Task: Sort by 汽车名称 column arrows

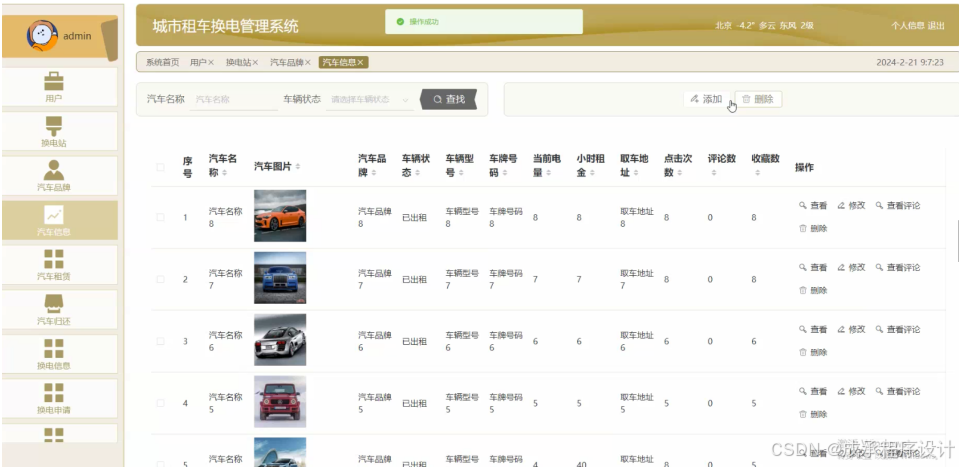Action: pos(224,174)
